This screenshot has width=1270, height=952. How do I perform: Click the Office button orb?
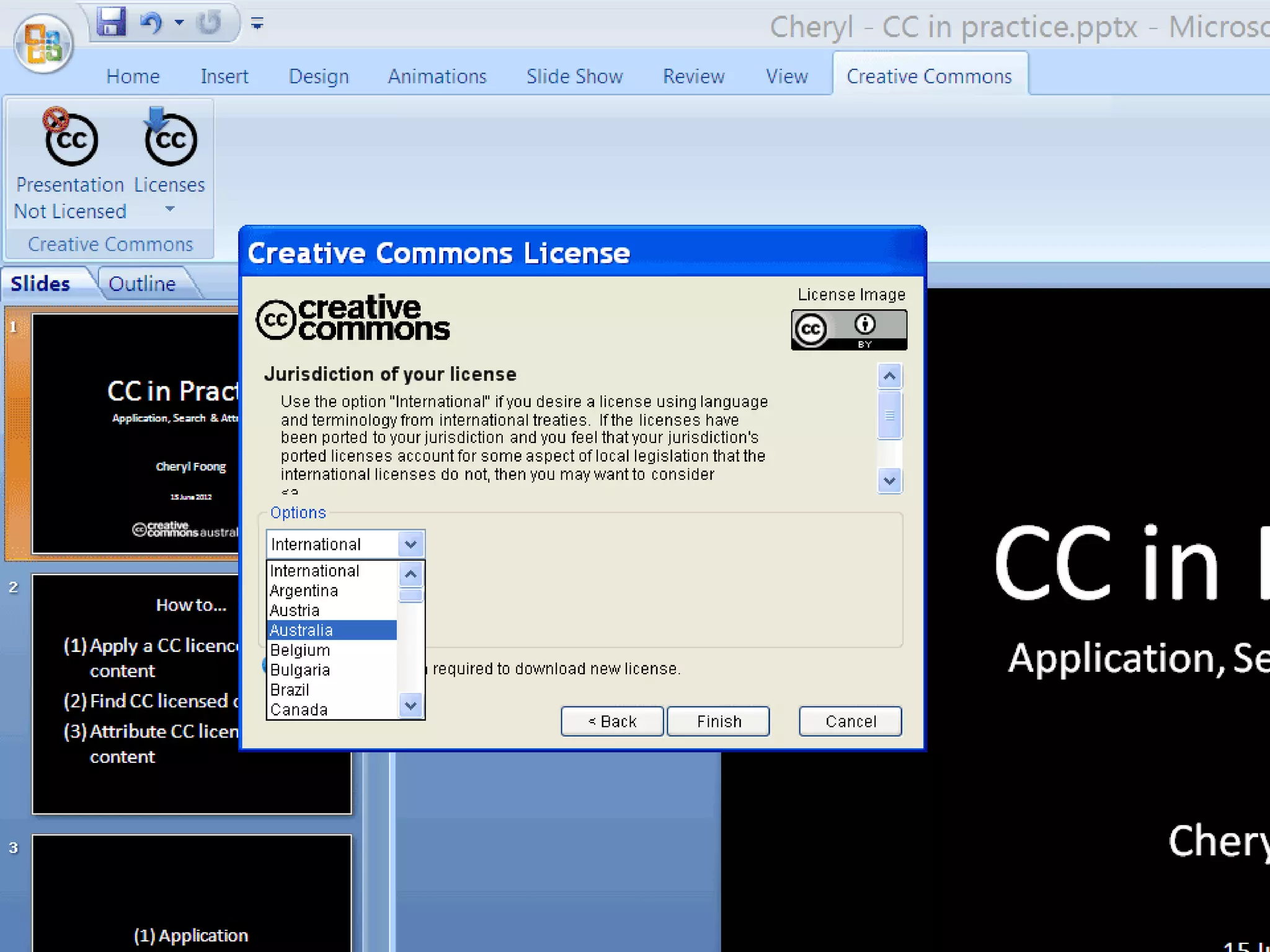coord(43,43)
